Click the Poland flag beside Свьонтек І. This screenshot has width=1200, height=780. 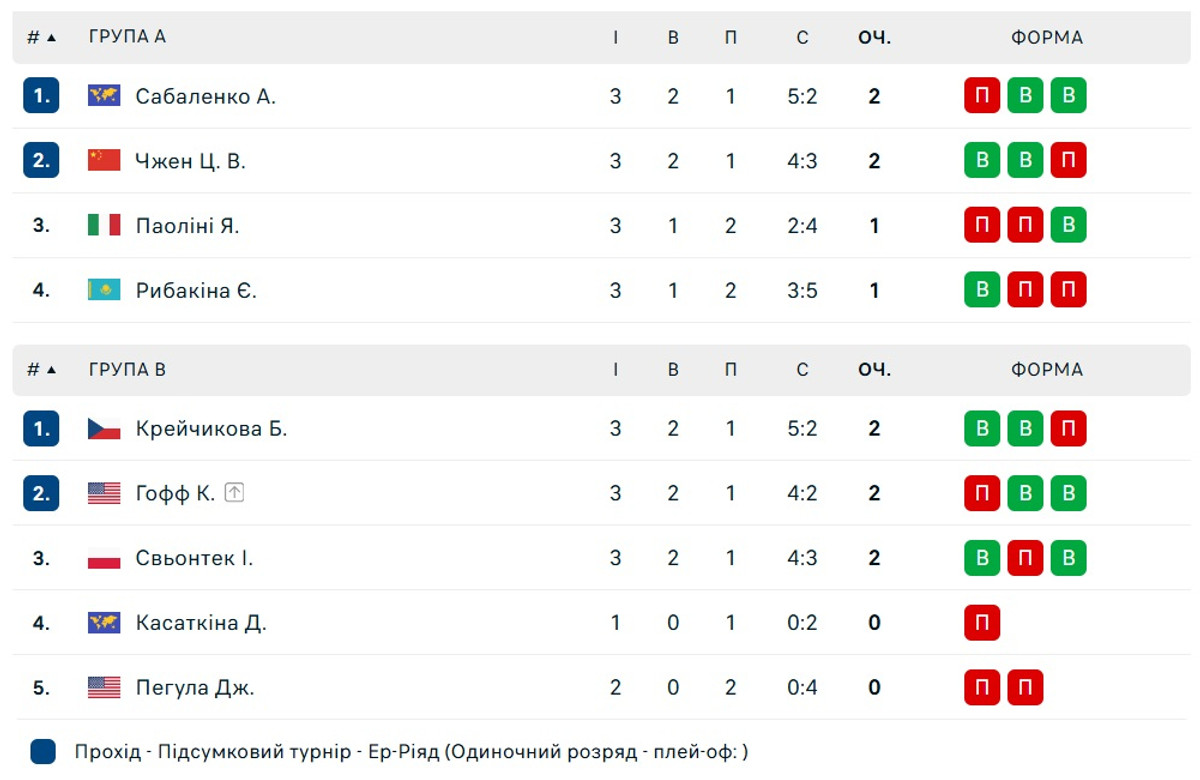point(104,558)
